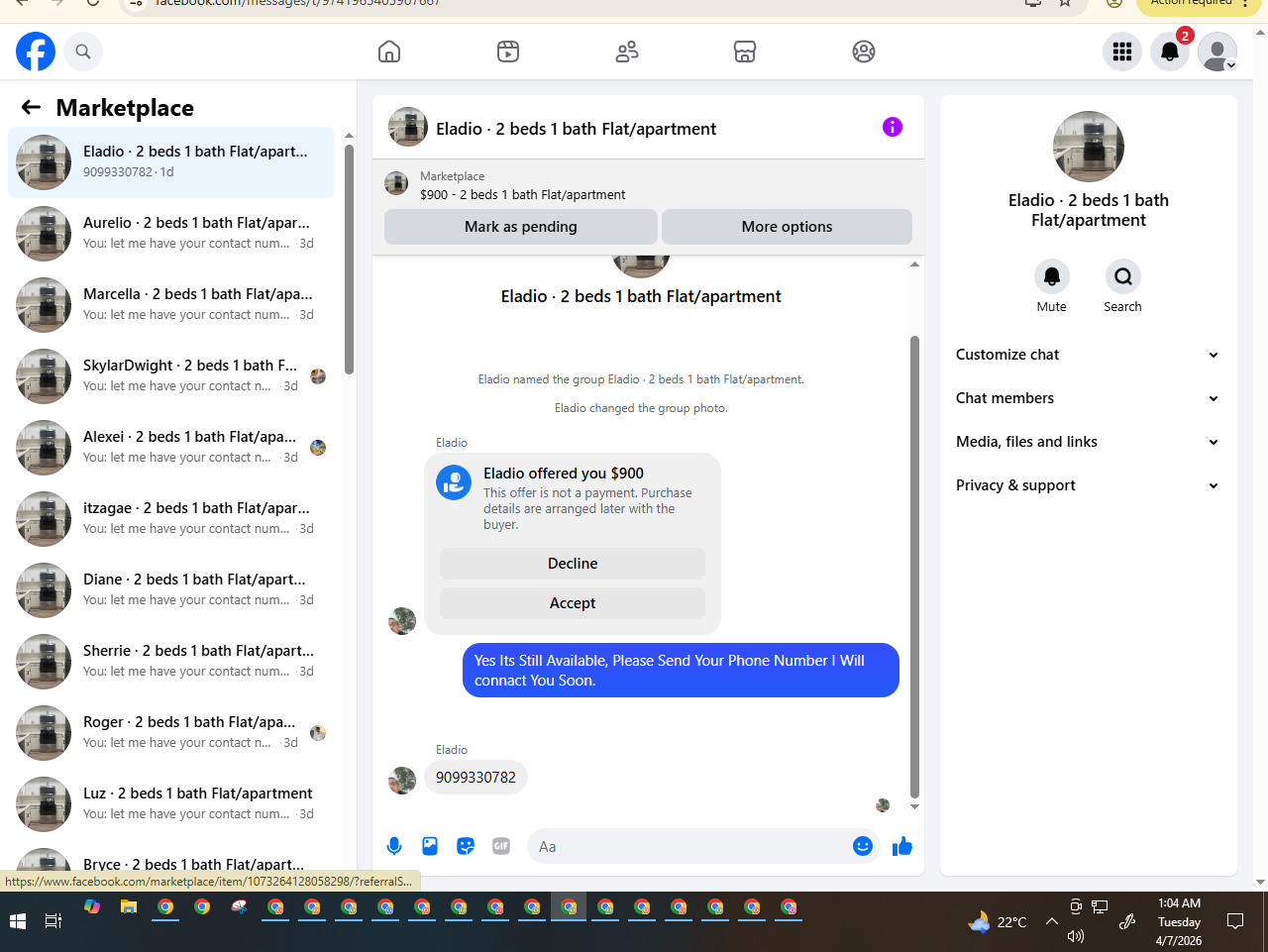Open the Diane conversation
This screenshot has height=952, width=1268.
(x=170, y=590)
